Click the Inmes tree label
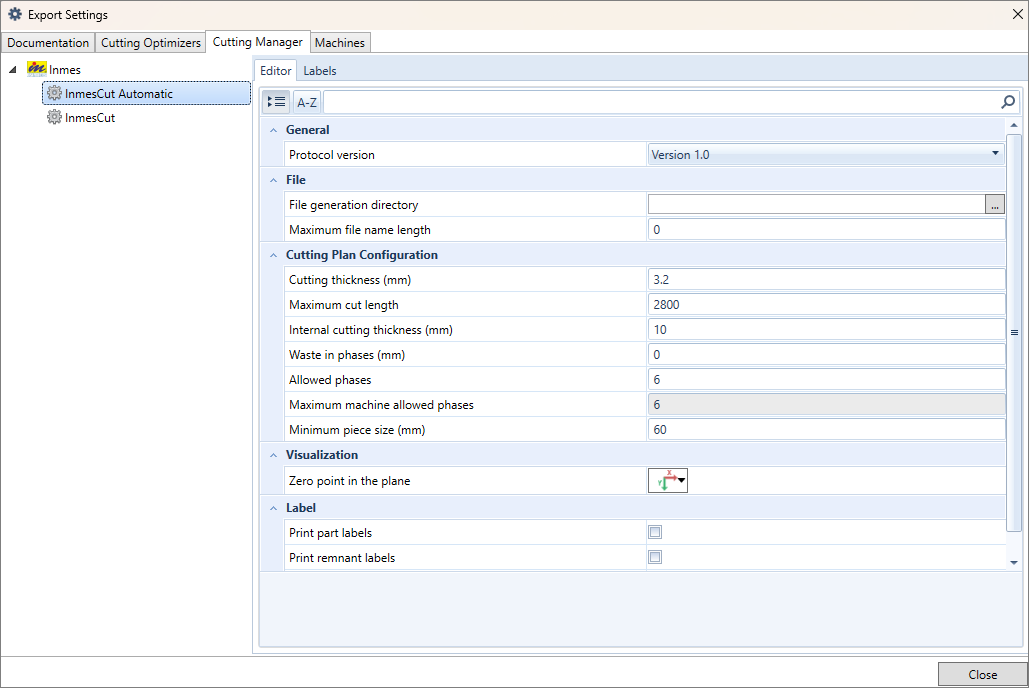Viewport: 1029px width, 688px height. 64,70
